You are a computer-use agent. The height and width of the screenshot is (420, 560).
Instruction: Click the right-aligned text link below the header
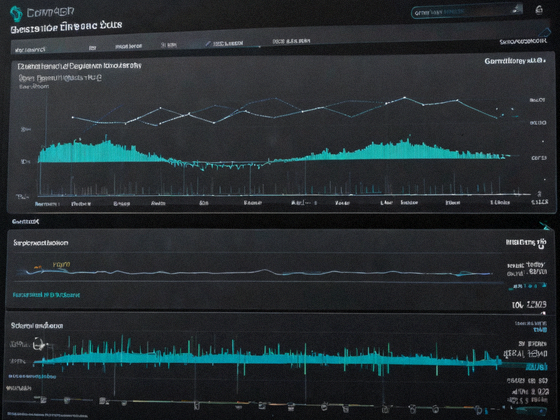pos(523,42)
